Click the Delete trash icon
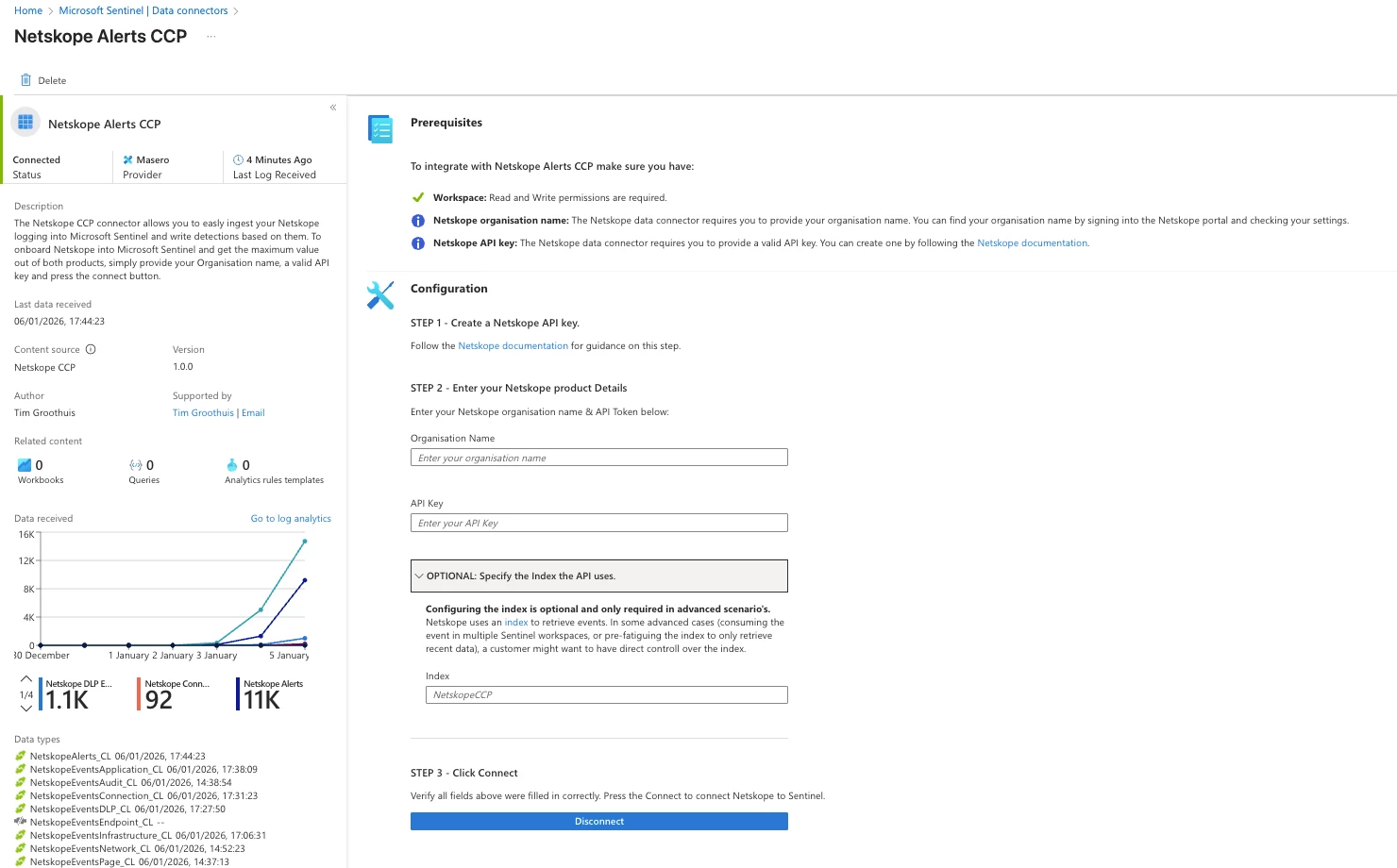This screenshot has width=1397, height=868. pos(26,80)
